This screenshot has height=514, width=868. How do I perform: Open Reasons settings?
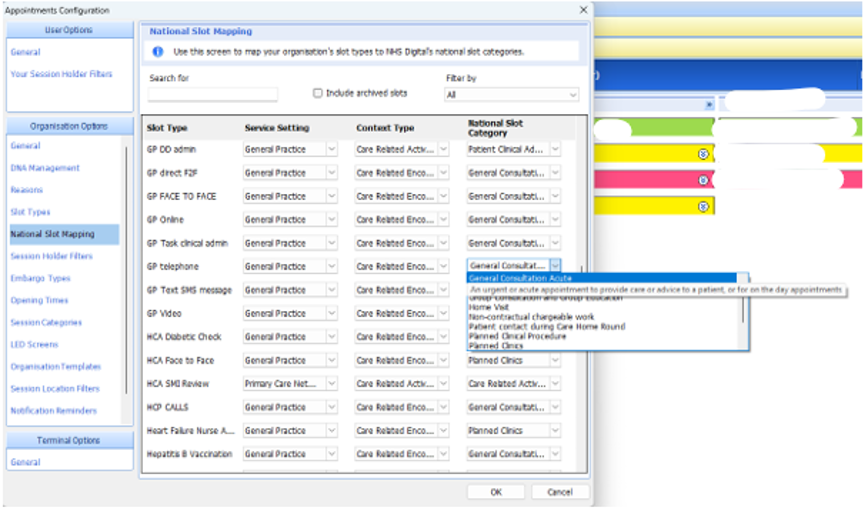27,190
